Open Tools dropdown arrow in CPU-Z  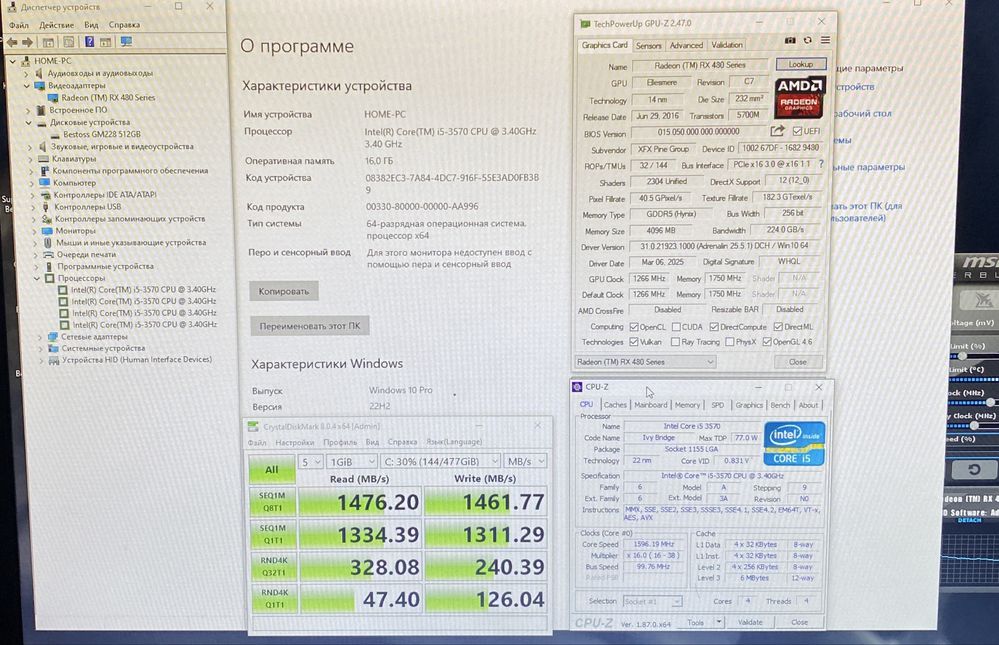pyautogui.click(x=719, y=622)
